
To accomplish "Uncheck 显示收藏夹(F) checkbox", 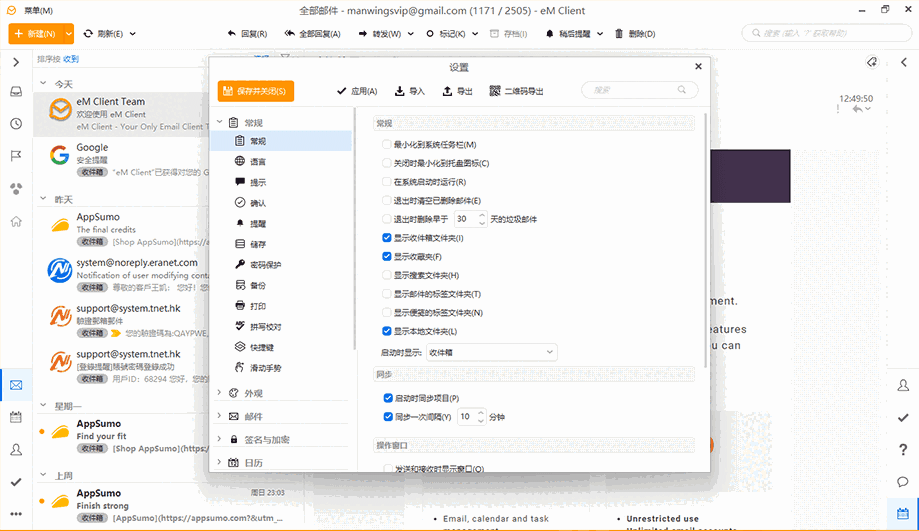I will tap(386, 256).
